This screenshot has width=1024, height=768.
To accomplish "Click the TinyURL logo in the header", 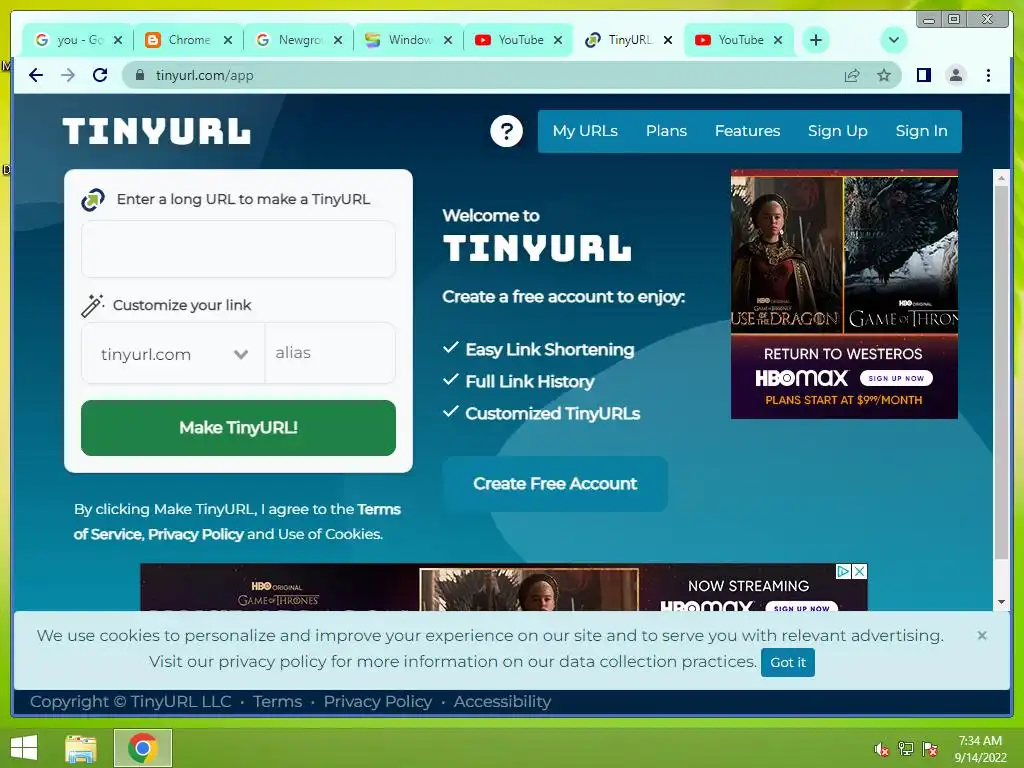I will [157, 131].
